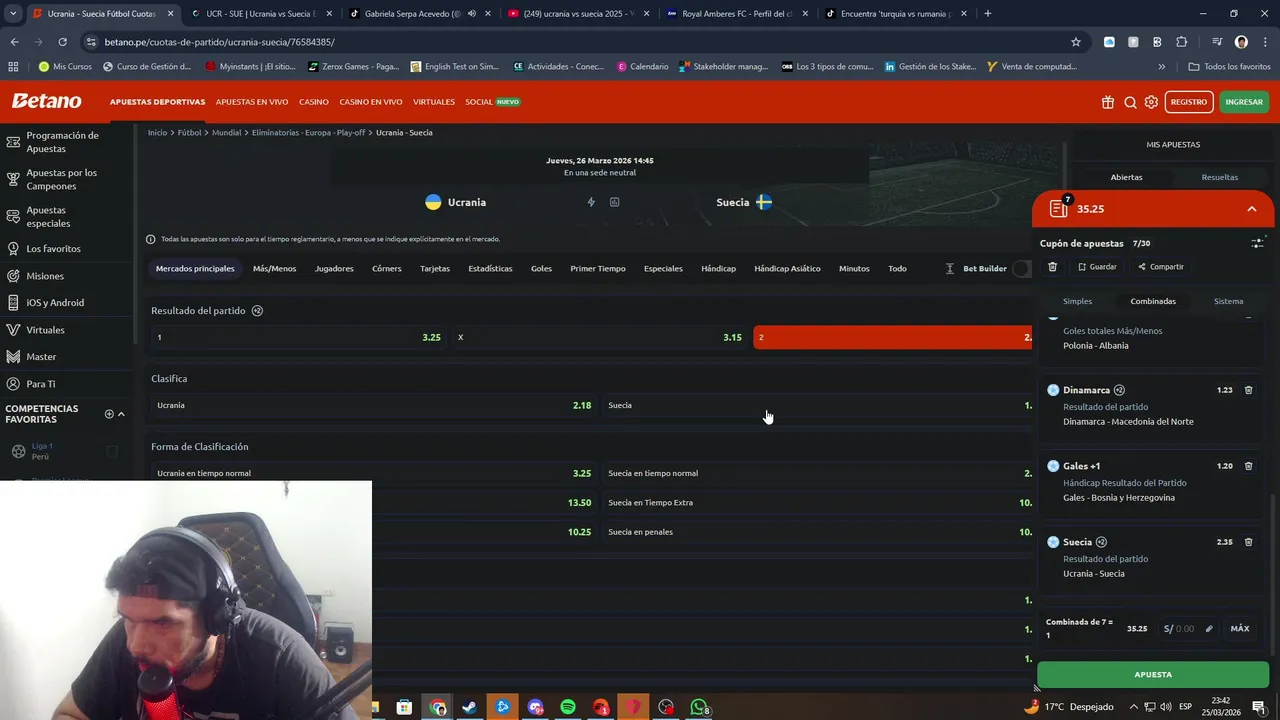Click Compartir to share coupon

1160,267
